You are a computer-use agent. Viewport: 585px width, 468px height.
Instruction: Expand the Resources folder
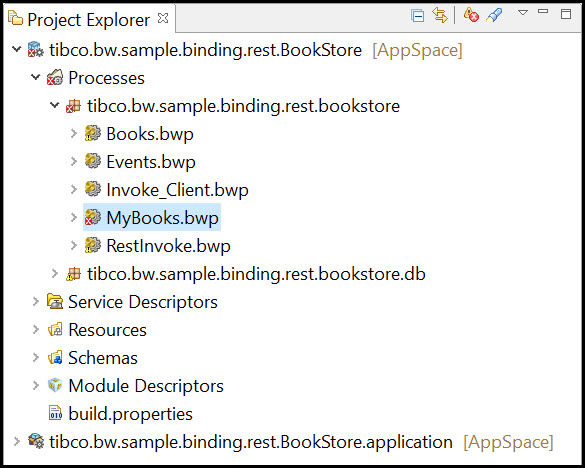coord(36,329)
